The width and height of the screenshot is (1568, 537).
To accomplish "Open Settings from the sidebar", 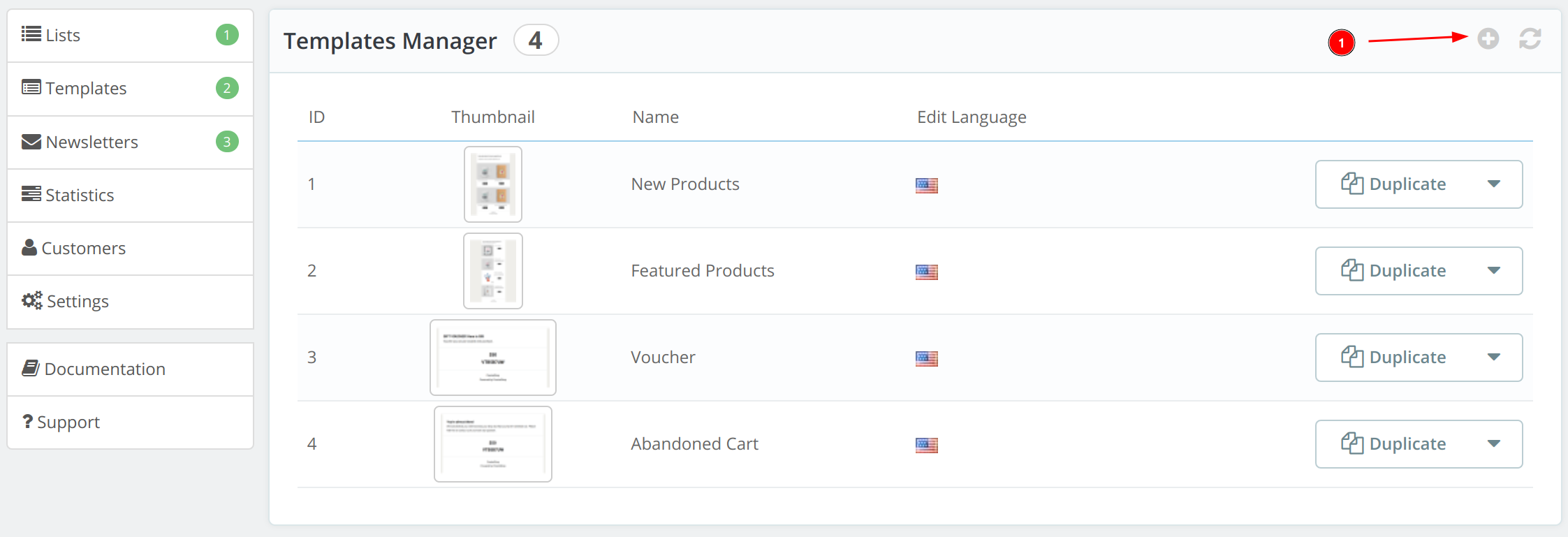I will 77,302.
